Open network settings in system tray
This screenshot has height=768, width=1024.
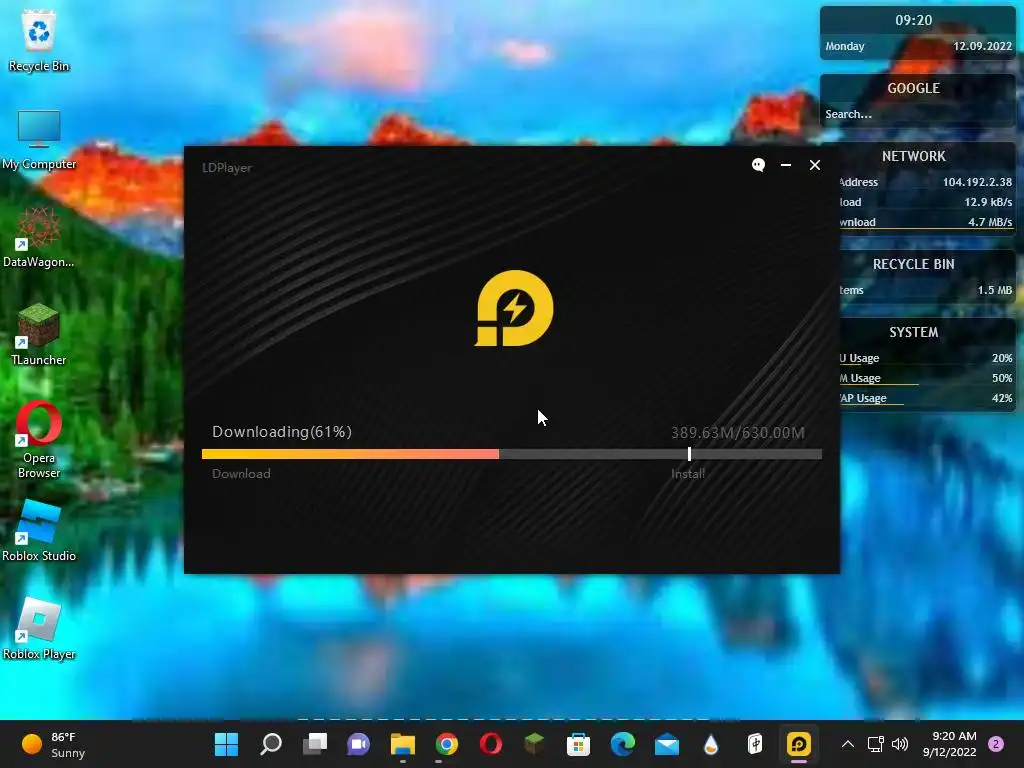tap(875, 744)
